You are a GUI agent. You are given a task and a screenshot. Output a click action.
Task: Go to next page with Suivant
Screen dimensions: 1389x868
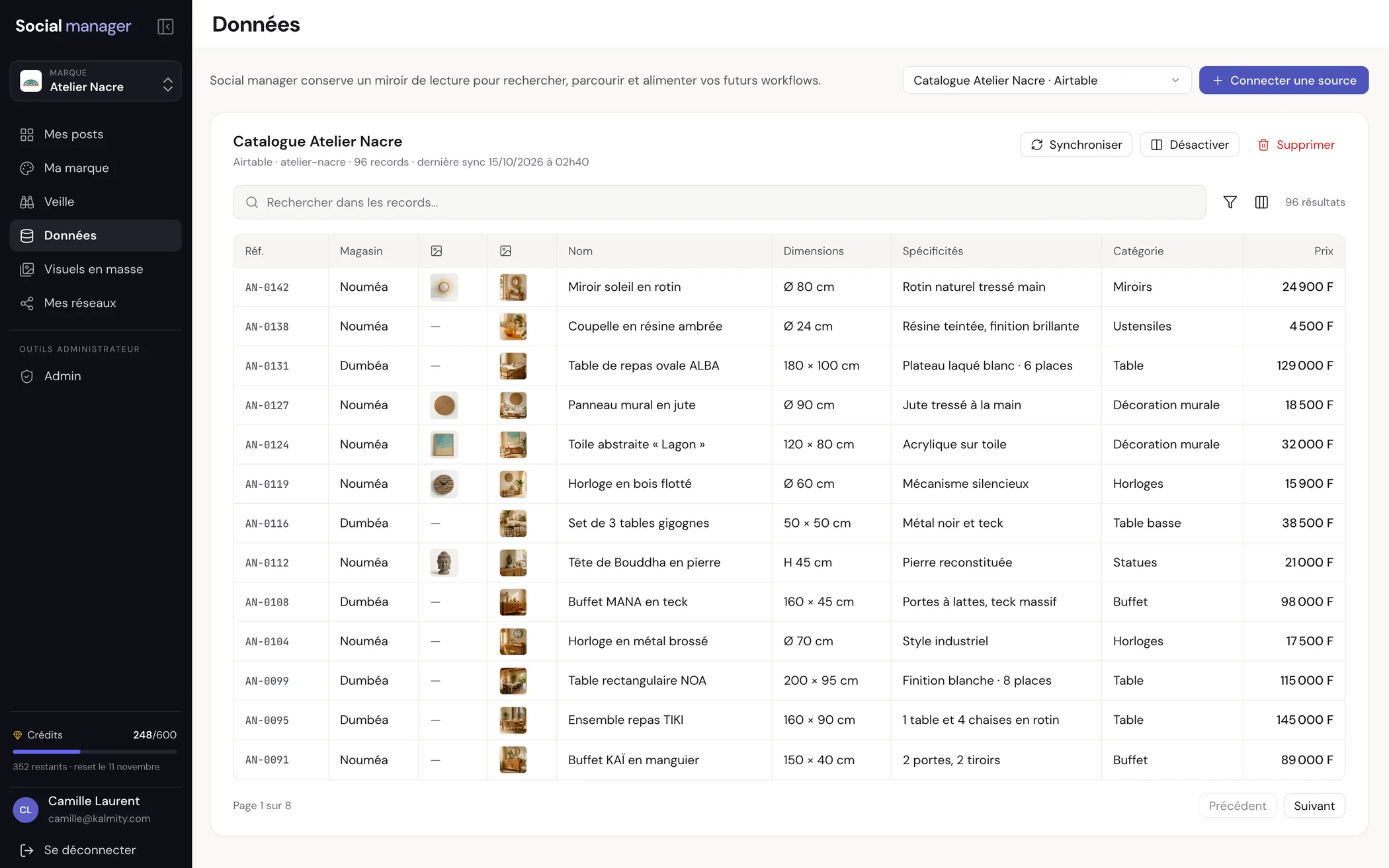pos(1314,806)
